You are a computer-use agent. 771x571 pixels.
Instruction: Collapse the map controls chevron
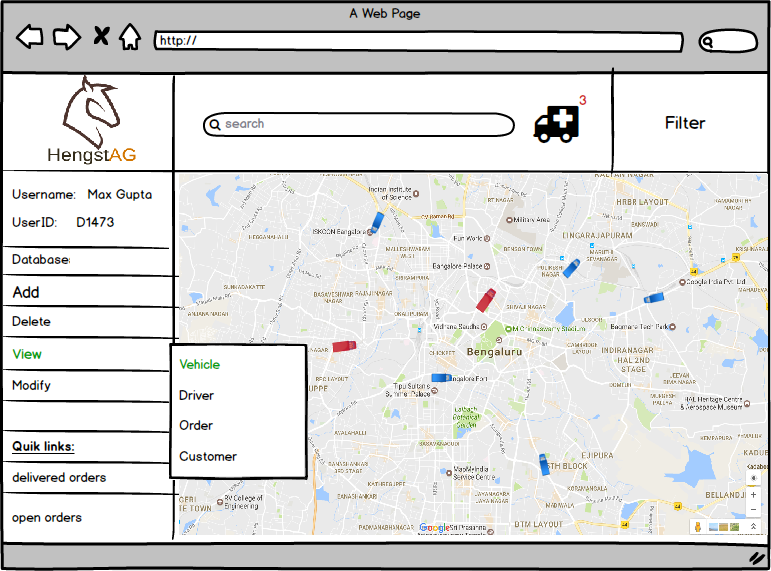753,526
